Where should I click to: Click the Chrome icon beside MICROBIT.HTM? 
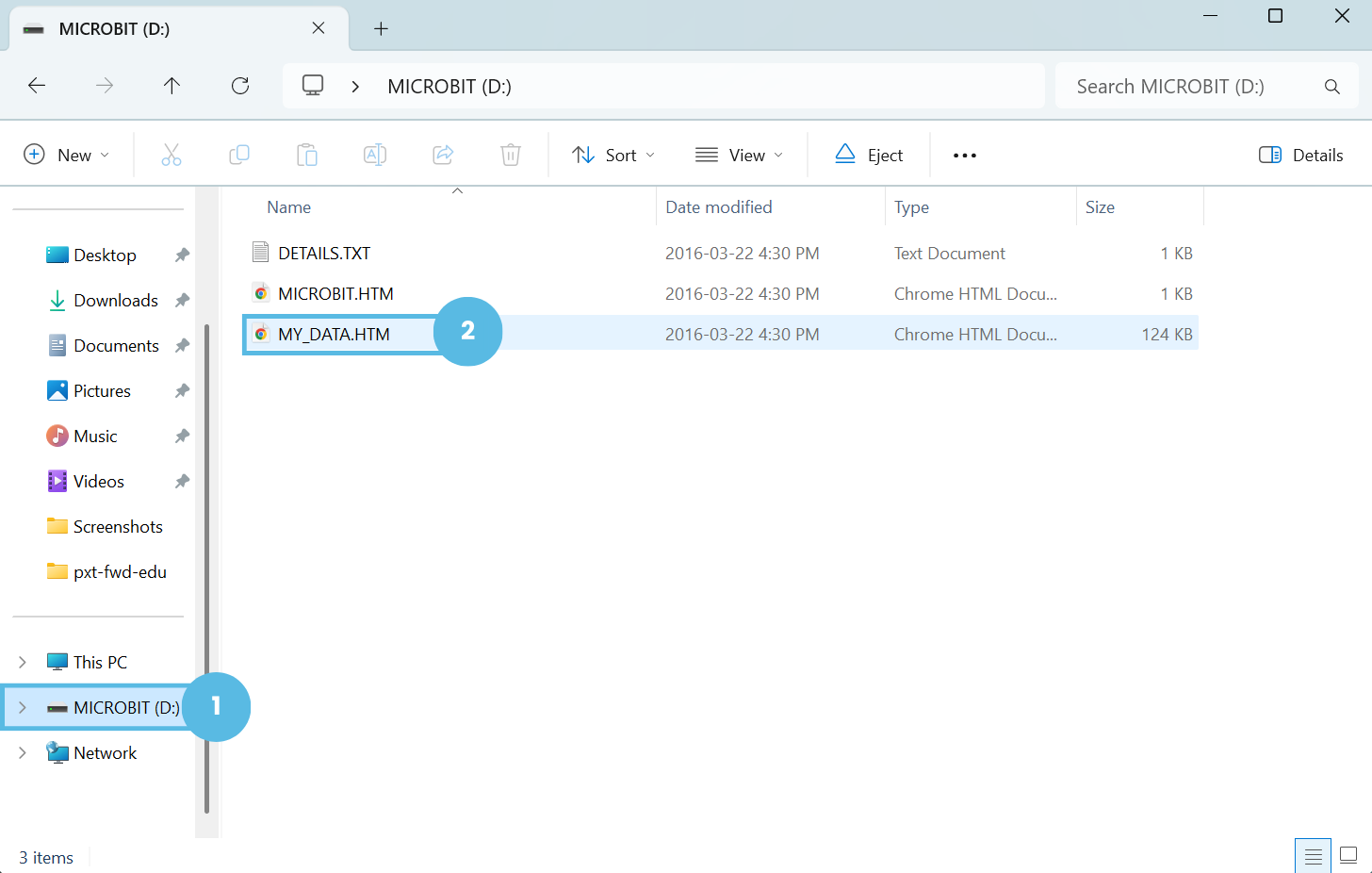(x=261, y=293)
